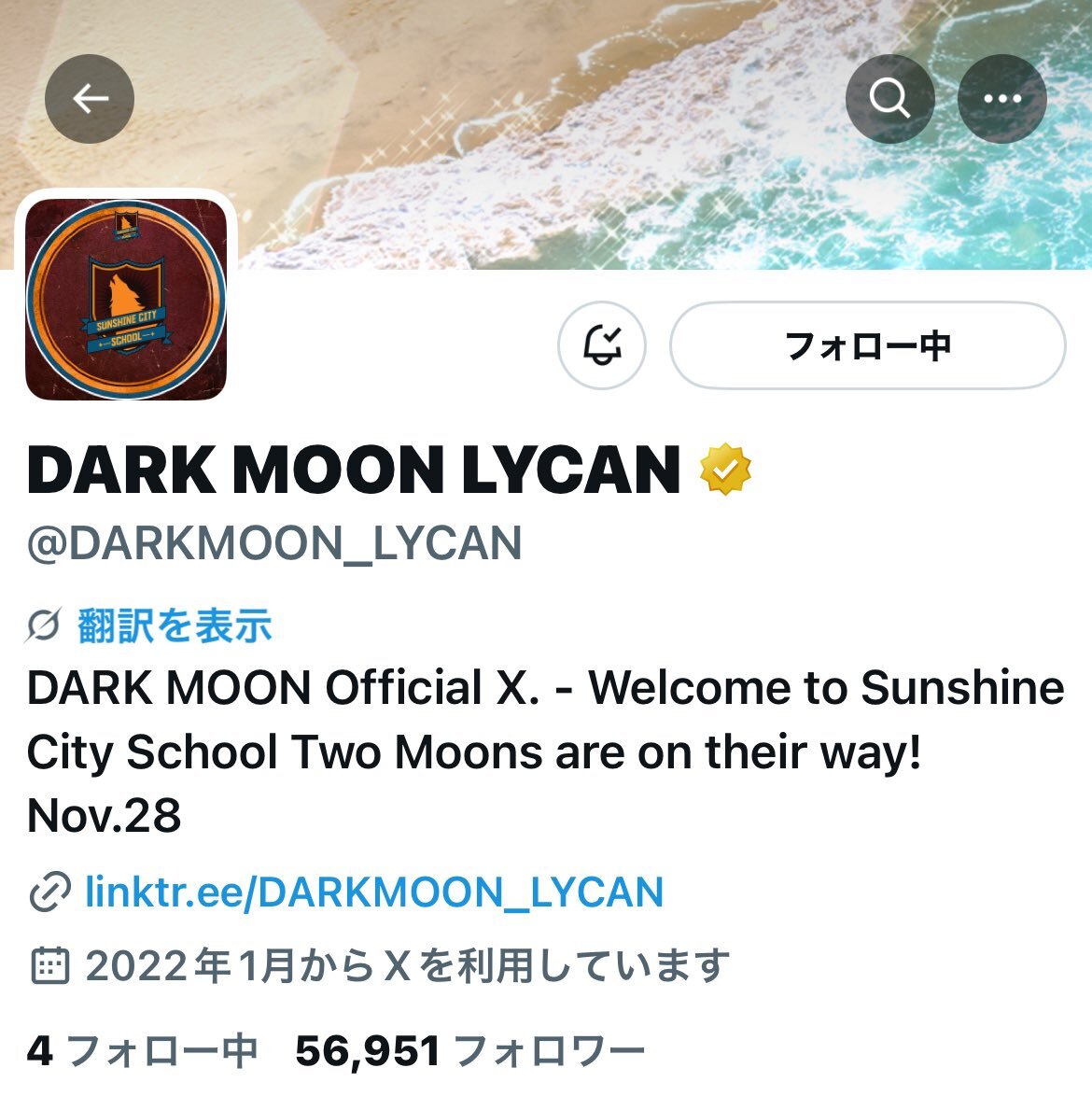This screenshot has height=1110, width=1092.
Task: Open the linktr.ee/DARKMOON_LYCAN link
Action: (x=373, y=892)
